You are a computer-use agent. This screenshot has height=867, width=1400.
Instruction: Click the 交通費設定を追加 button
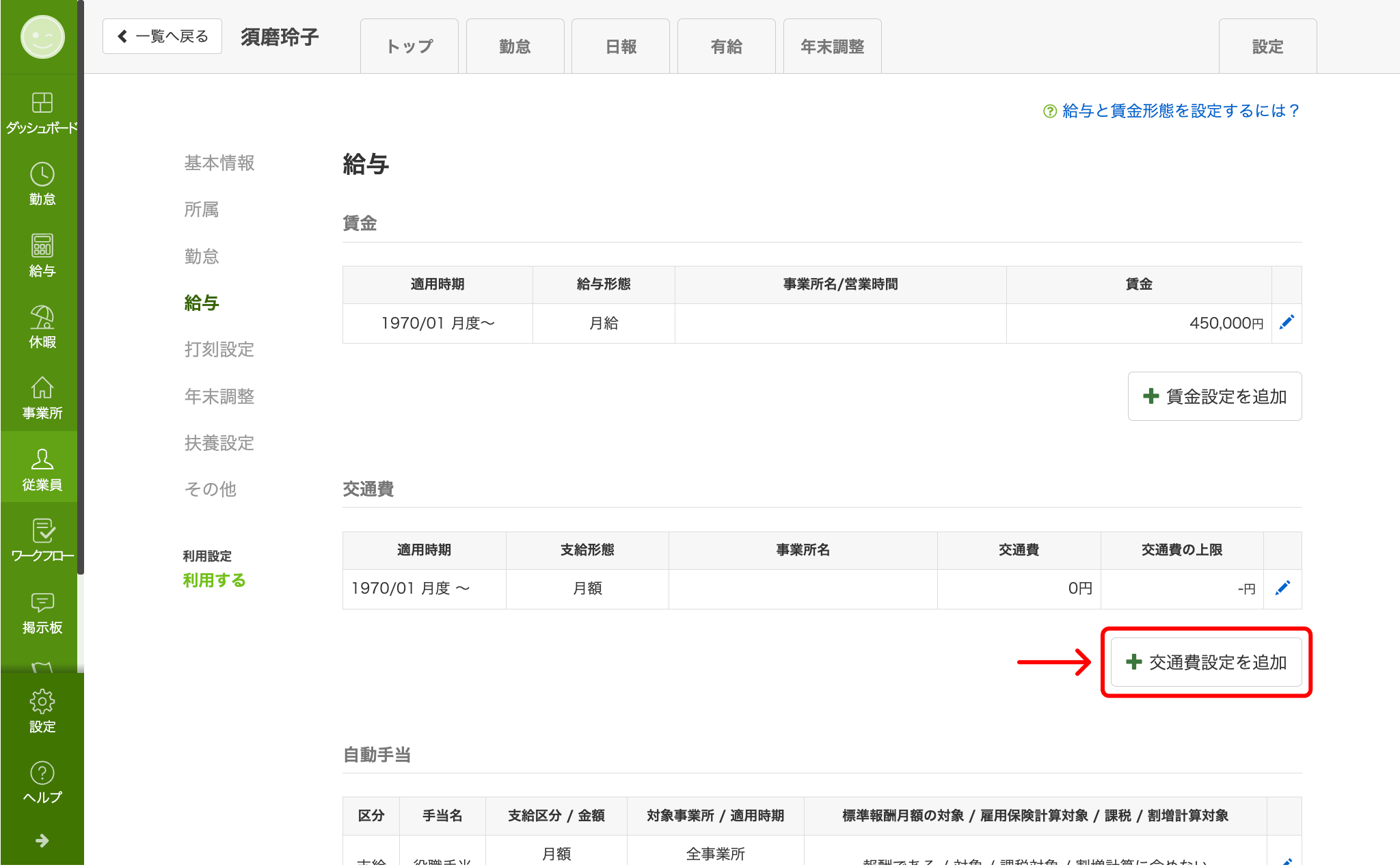1206,662
